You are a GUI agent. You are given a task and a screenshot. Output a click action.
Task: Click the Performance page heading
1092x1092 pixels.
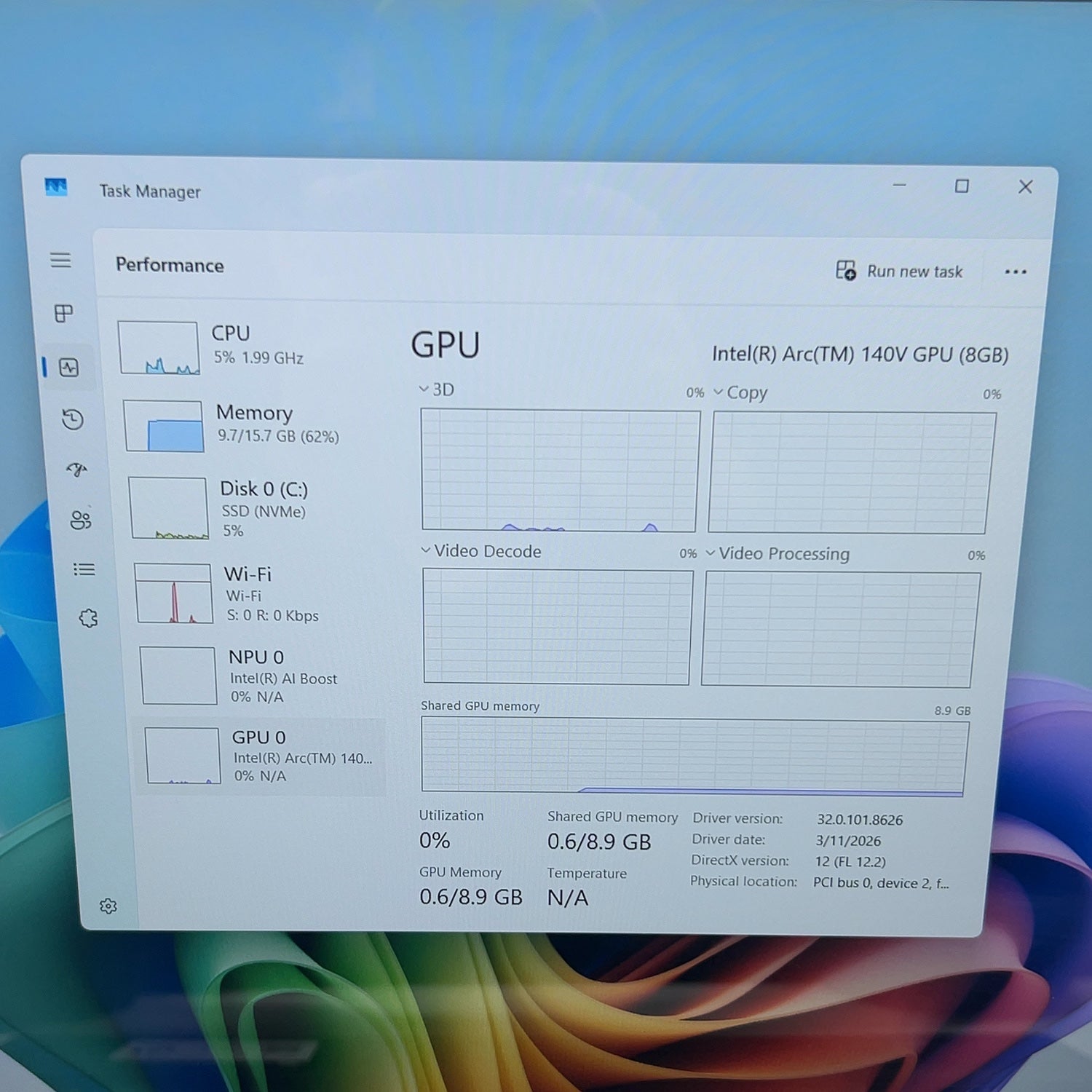[x=170, y=265]
